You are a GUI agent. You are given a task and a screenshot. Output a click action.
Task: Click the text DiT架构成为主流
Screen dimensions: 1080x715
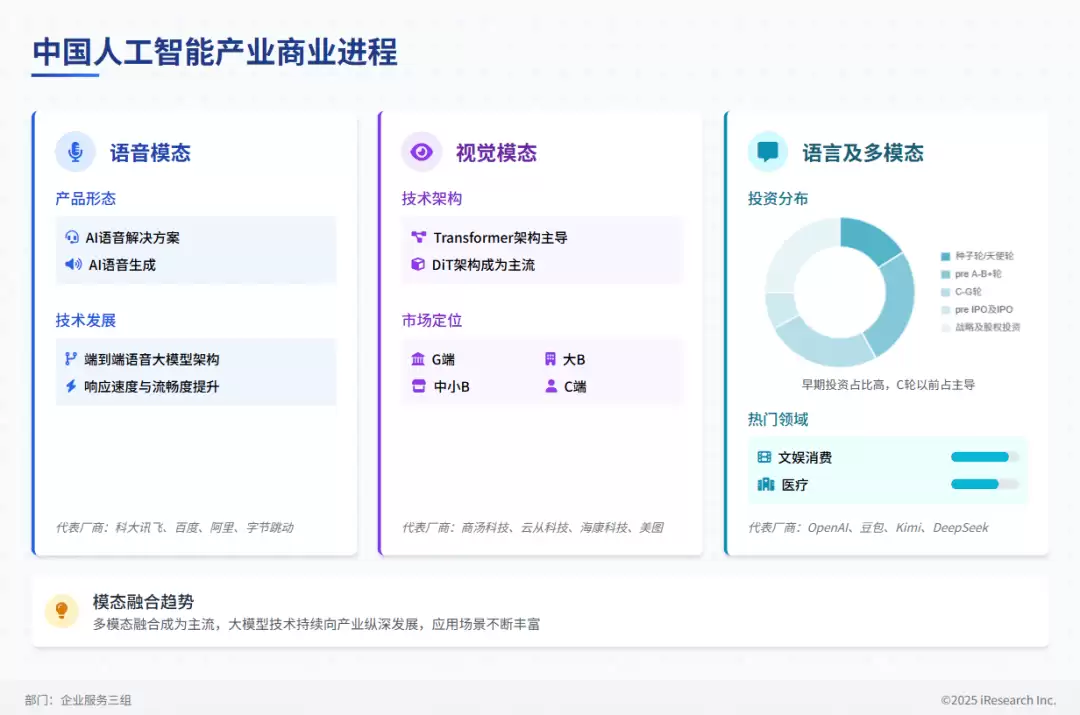pos(483,265)
